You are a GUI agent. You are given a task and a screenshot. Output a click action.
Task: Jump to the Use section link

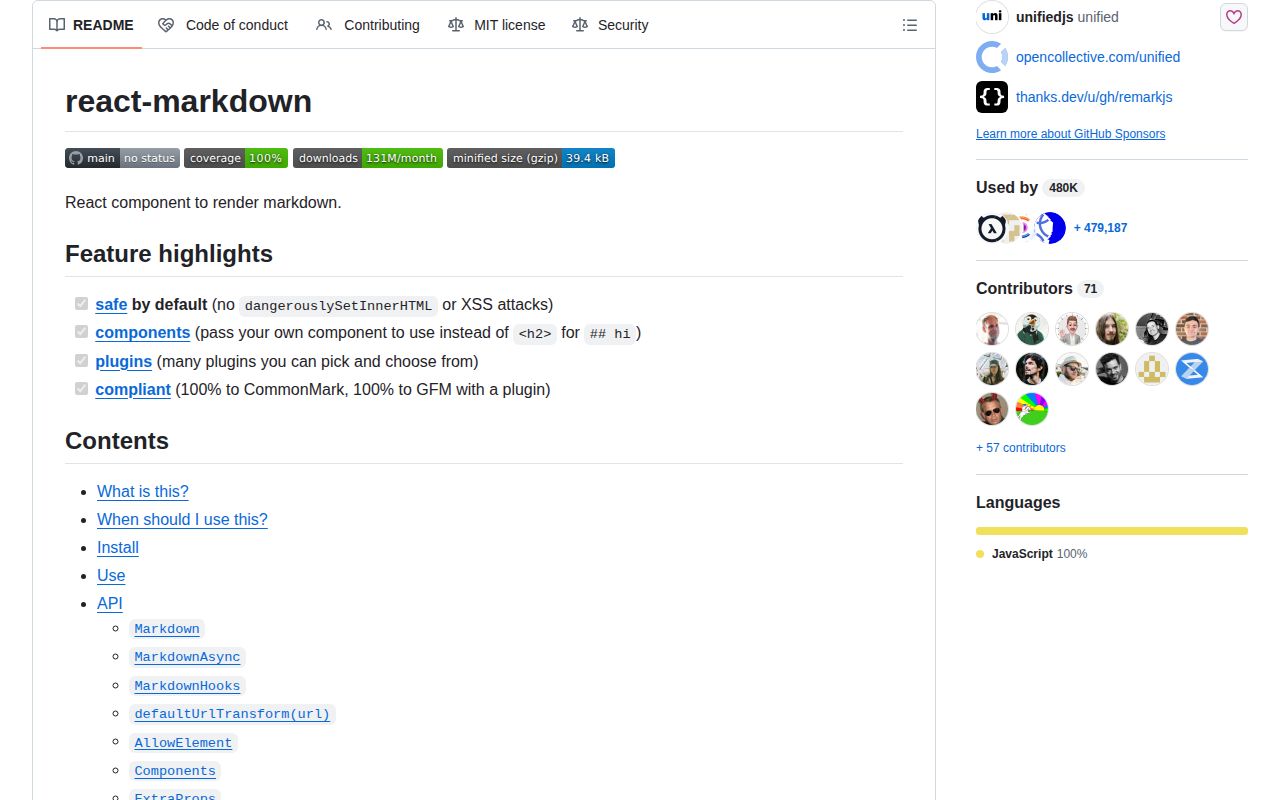click(x=111, y=575)
